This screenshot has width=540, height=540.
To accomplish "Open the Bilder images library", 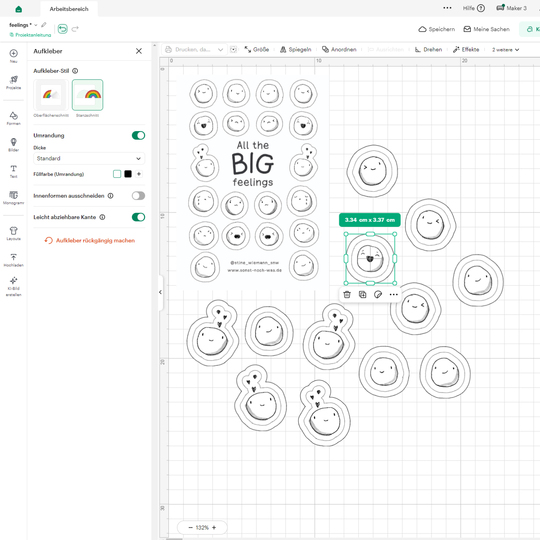I will click(x=13, y=145).
